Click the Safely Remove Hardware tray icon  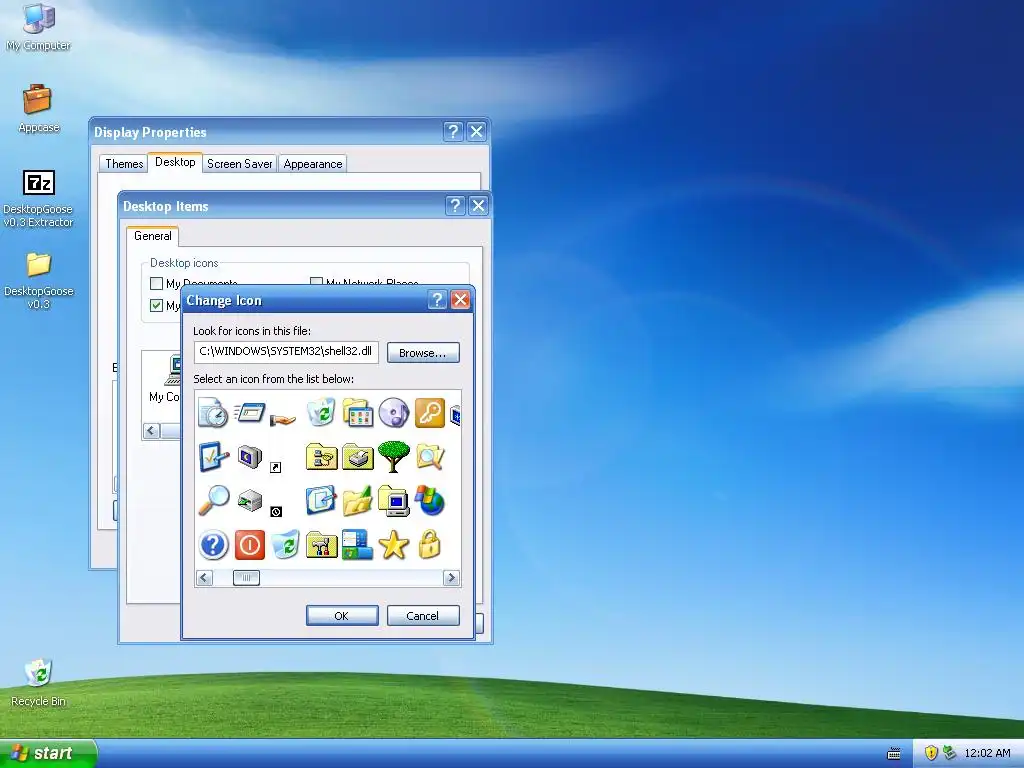coord(950,753)
